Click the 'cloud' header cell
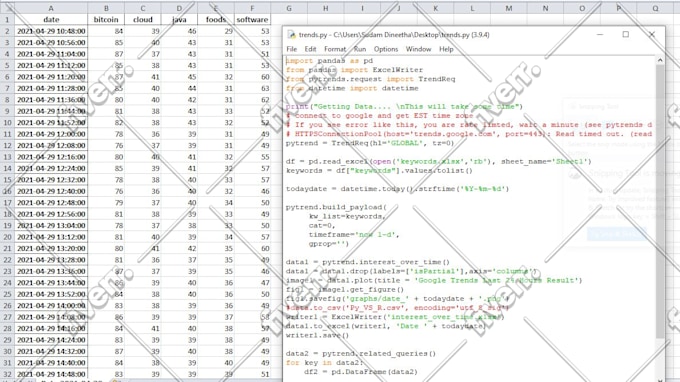 click(x=143, y=20)
